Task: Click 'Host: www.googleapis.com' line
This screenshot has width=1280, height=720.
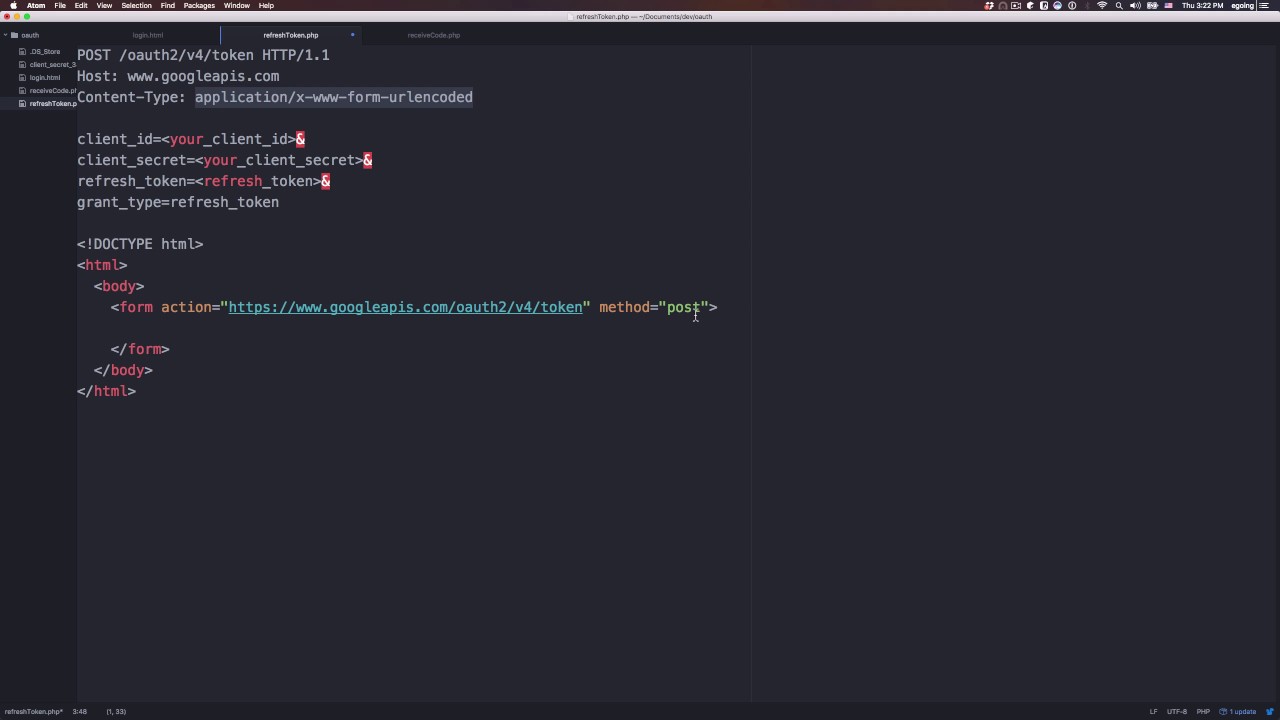Action: pos(178,76)
